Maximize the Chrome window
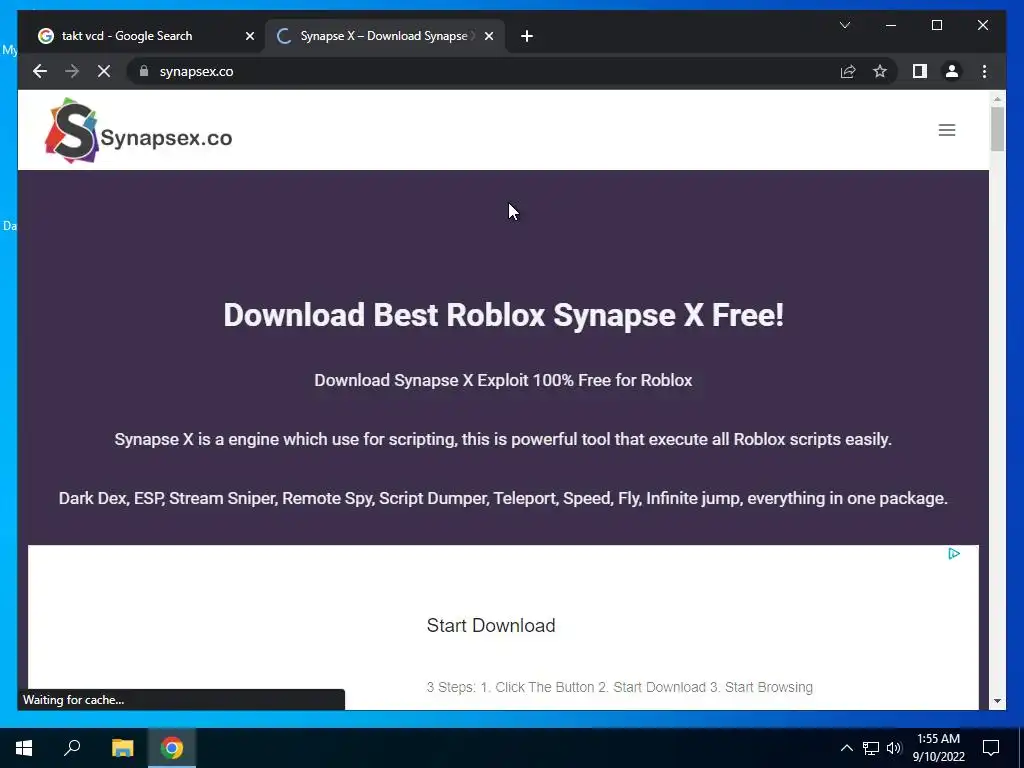1024x768 pixels. (936, 25)
